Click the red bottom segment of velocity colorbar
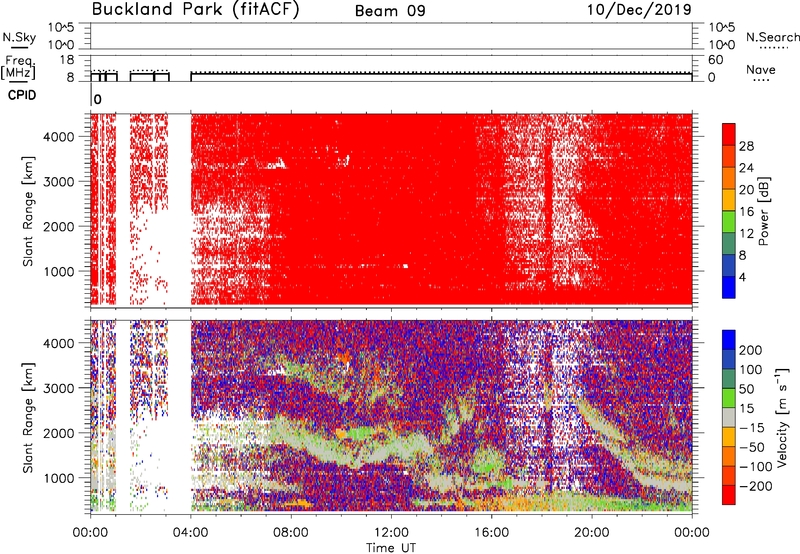 [729, 495]
